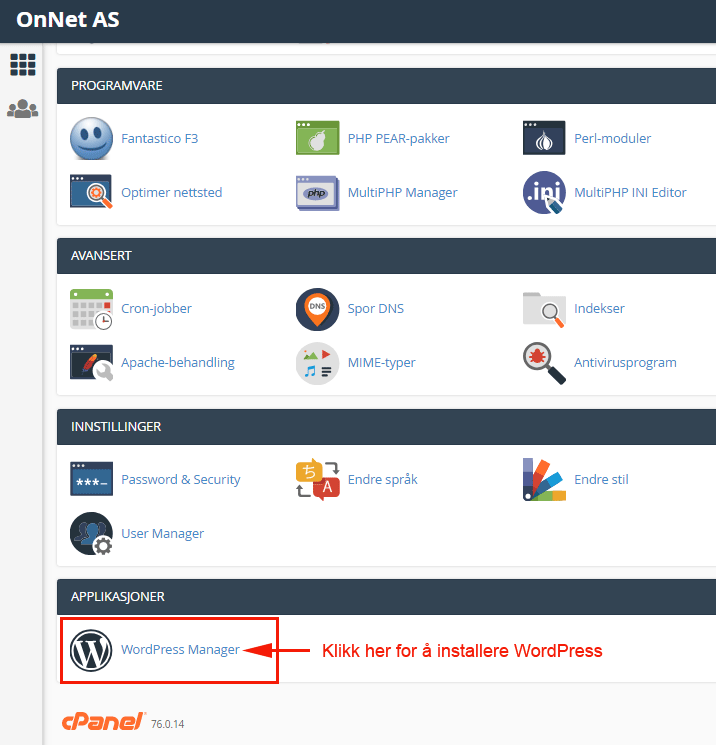Open the MIME-typer link
Viewport: 716px width, 745px height.
pyautogui.click(x=382, y=363)
